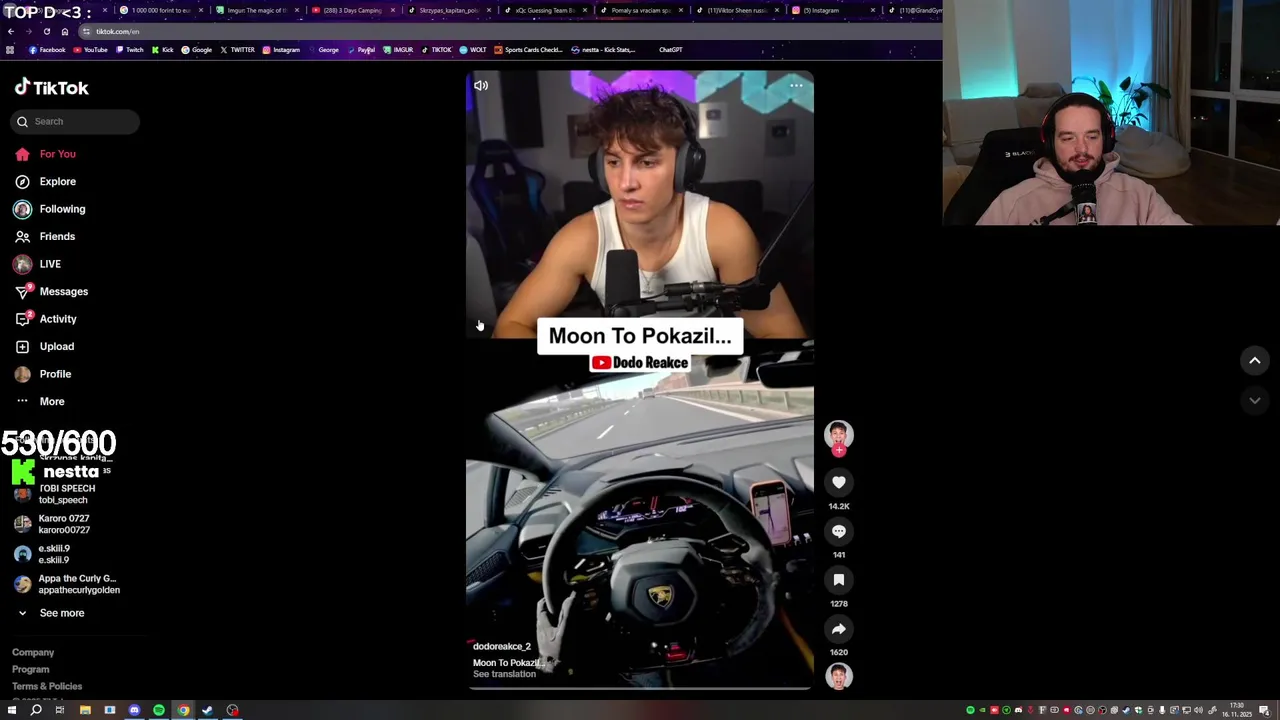This screenshot has height=720, width=1280.
Task: Switch to the 1 000 000 forint tab
Action: click(x=160, y=11)
